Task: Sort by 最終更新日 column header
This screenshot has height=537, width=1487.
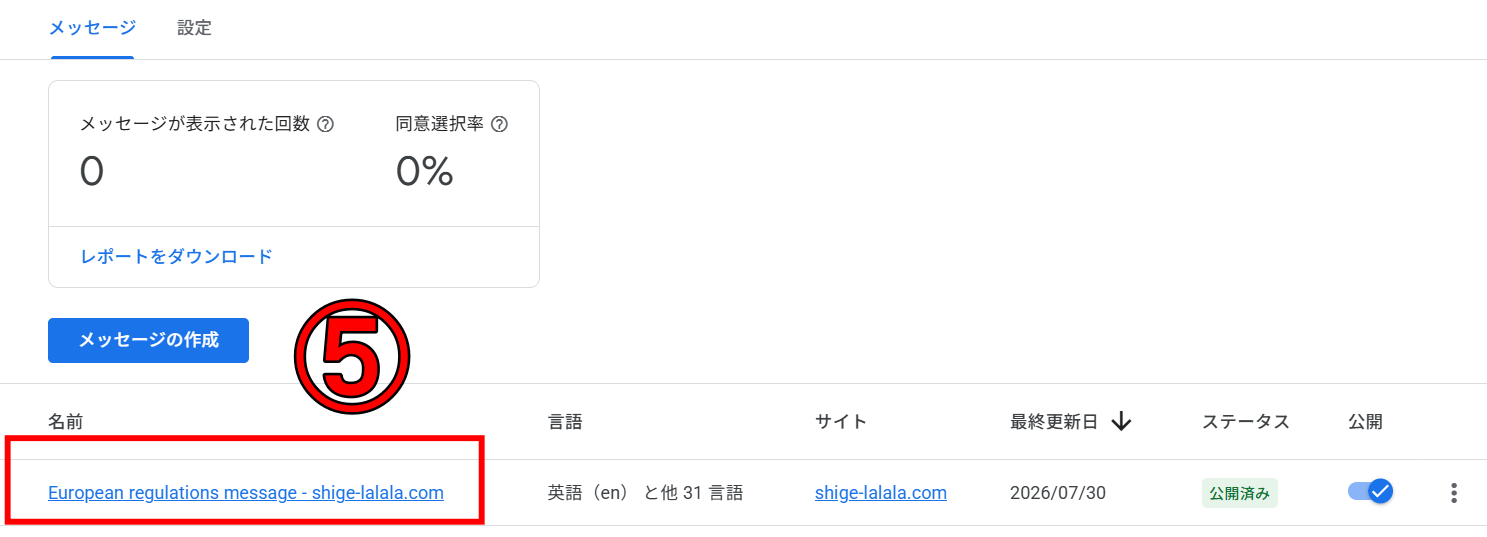Action: click(1054, 422)
